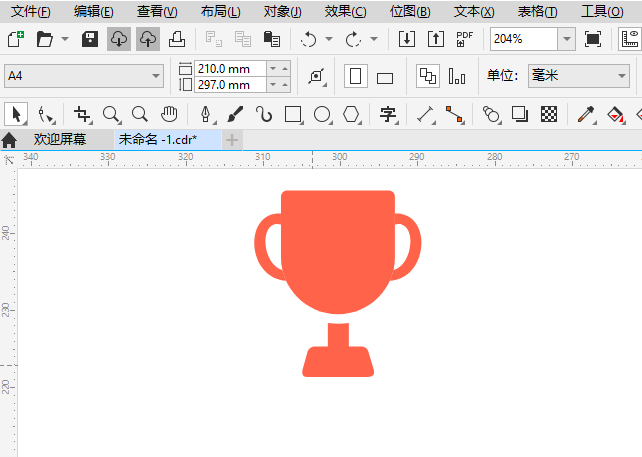
Task: Click the Import icon
Action: pyautogui.click(x=407, y=39)
